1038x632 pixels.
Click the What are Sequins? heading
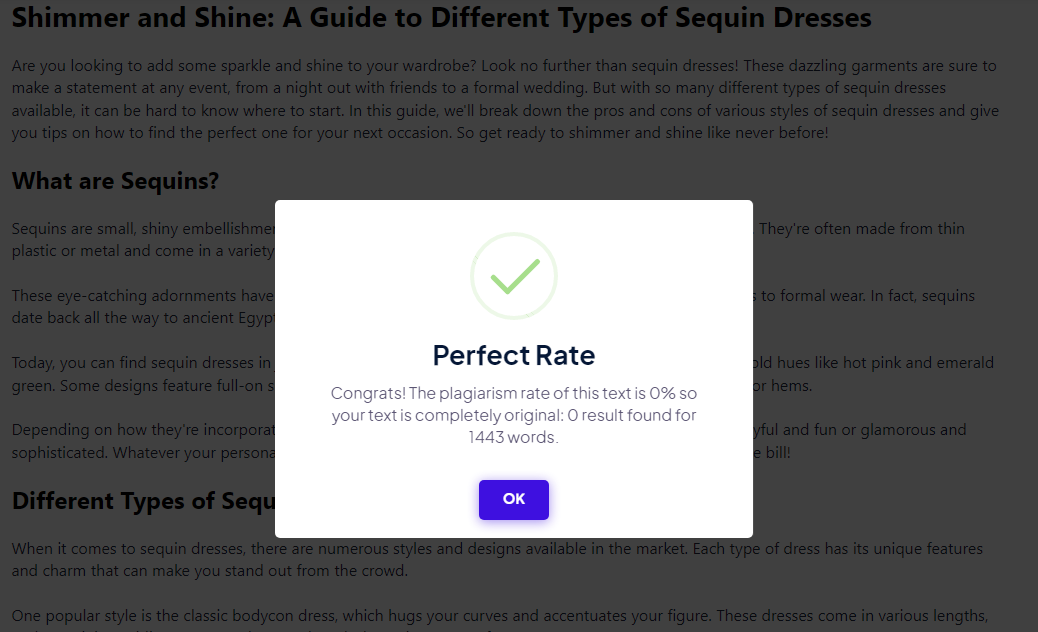click(x=115, y=181)
